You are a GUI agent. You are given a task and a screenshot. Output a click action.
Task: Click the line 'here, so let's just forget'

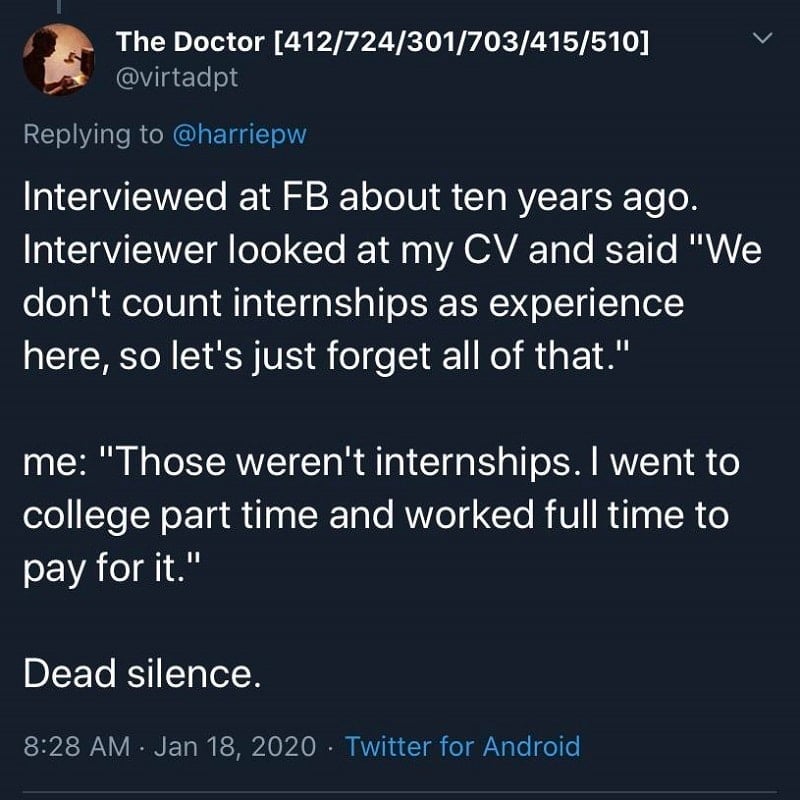[324, 356]
